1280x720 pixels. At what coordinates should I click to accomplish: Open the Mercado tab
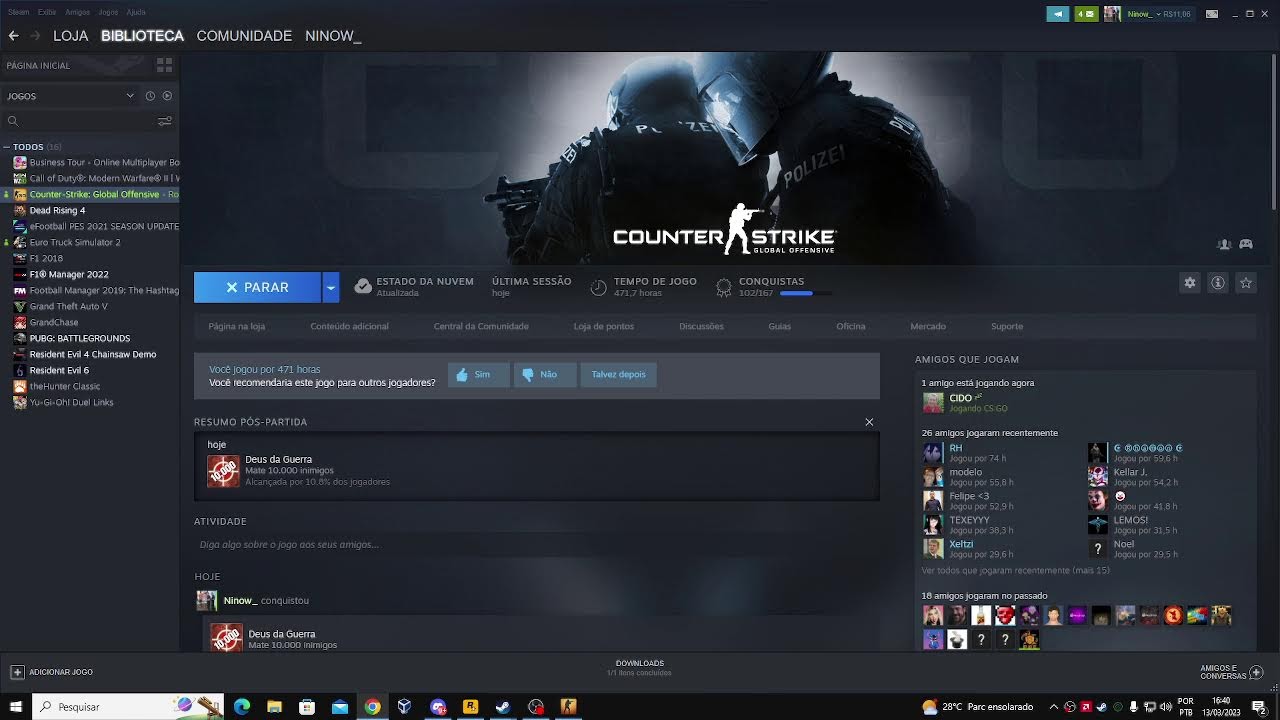coord(928,326)
